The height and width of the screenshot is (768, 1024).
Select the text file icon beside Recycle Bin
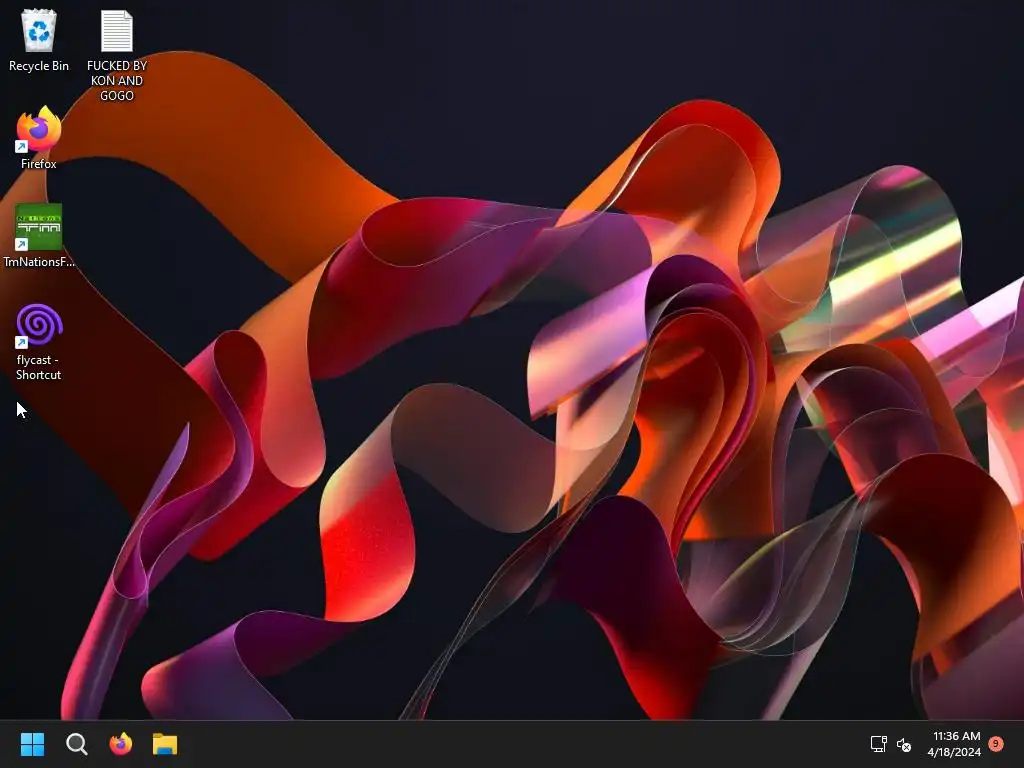117,31
